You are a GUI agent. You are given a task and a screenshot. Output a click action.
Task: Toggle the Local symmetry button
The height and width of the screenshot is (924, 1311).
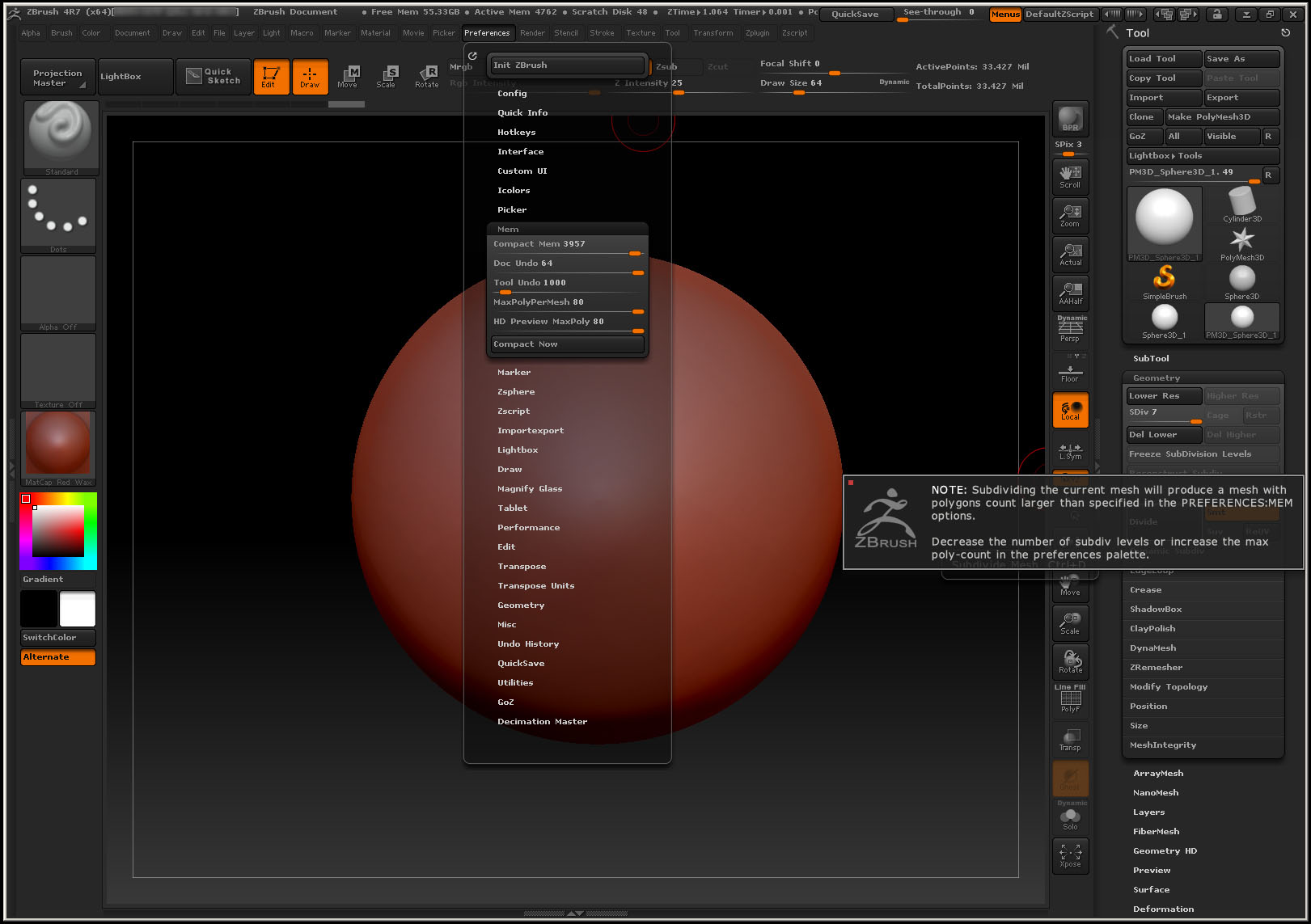pyautogui.click(x=1070, y=410)
